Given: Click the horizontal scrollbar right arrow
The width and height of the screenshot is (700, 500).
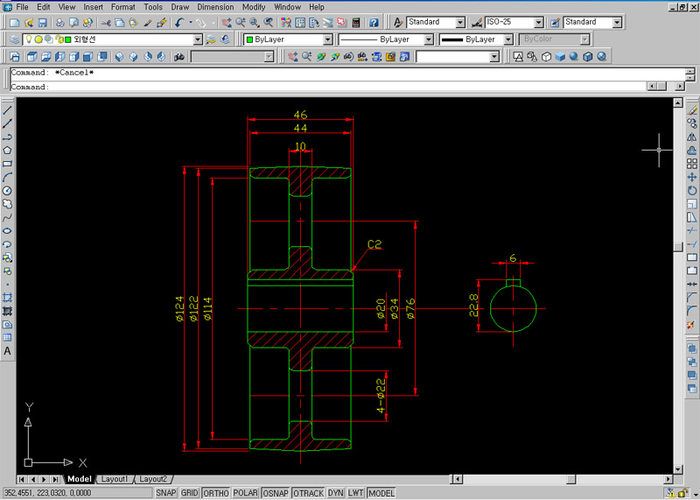Looking at the screenshot, I should (668, 479).
